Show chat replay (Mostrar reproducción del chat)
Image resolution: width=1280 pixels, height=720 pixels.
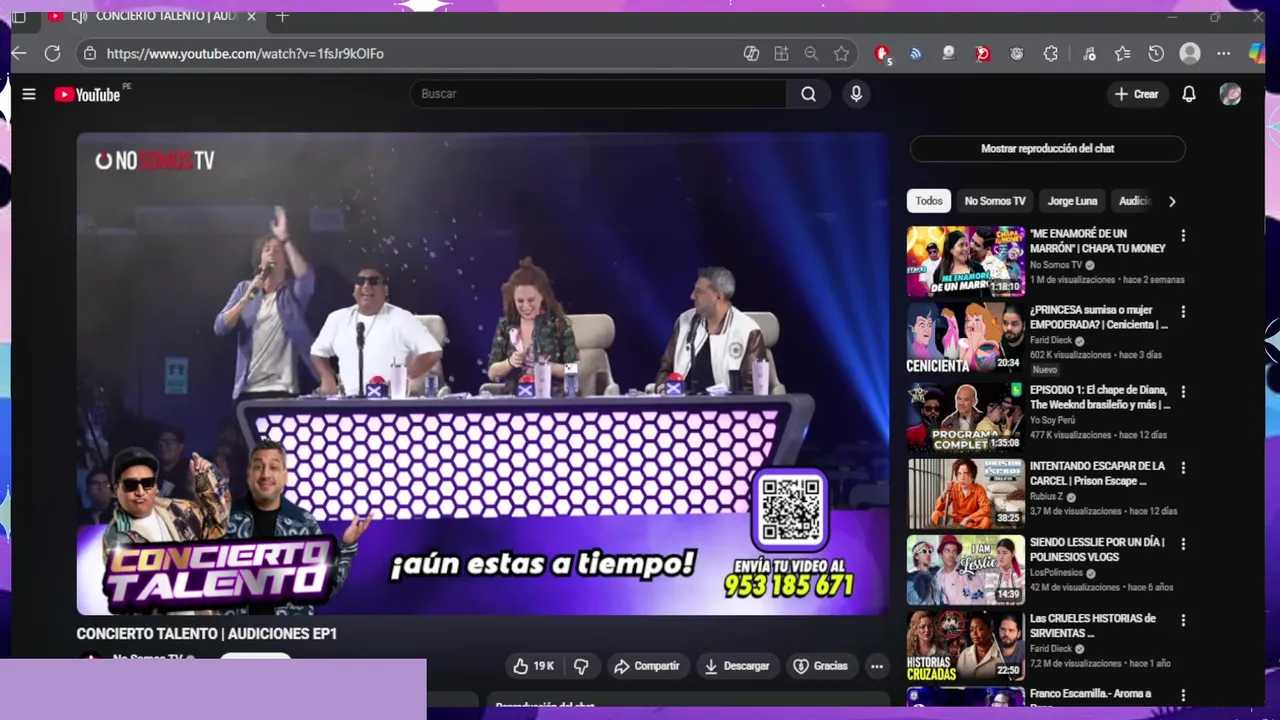tap(1047, 148)
